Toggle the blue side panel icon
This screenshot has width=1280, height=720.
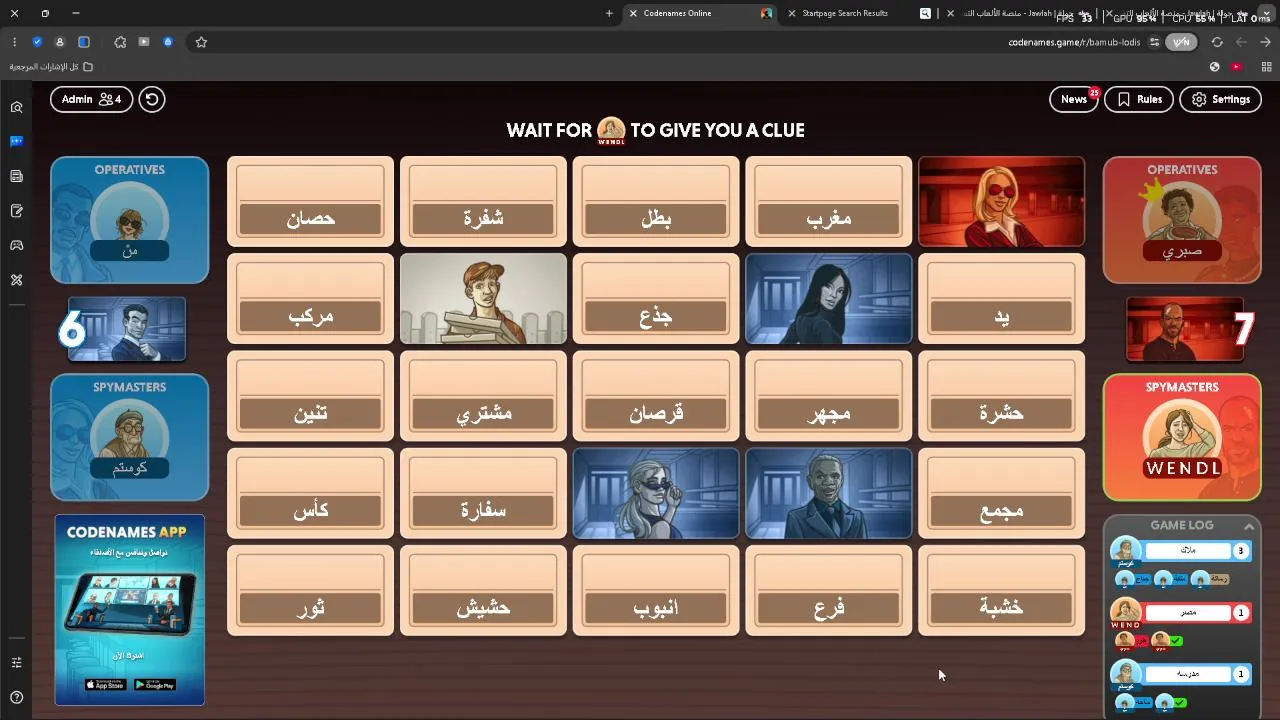84,42
